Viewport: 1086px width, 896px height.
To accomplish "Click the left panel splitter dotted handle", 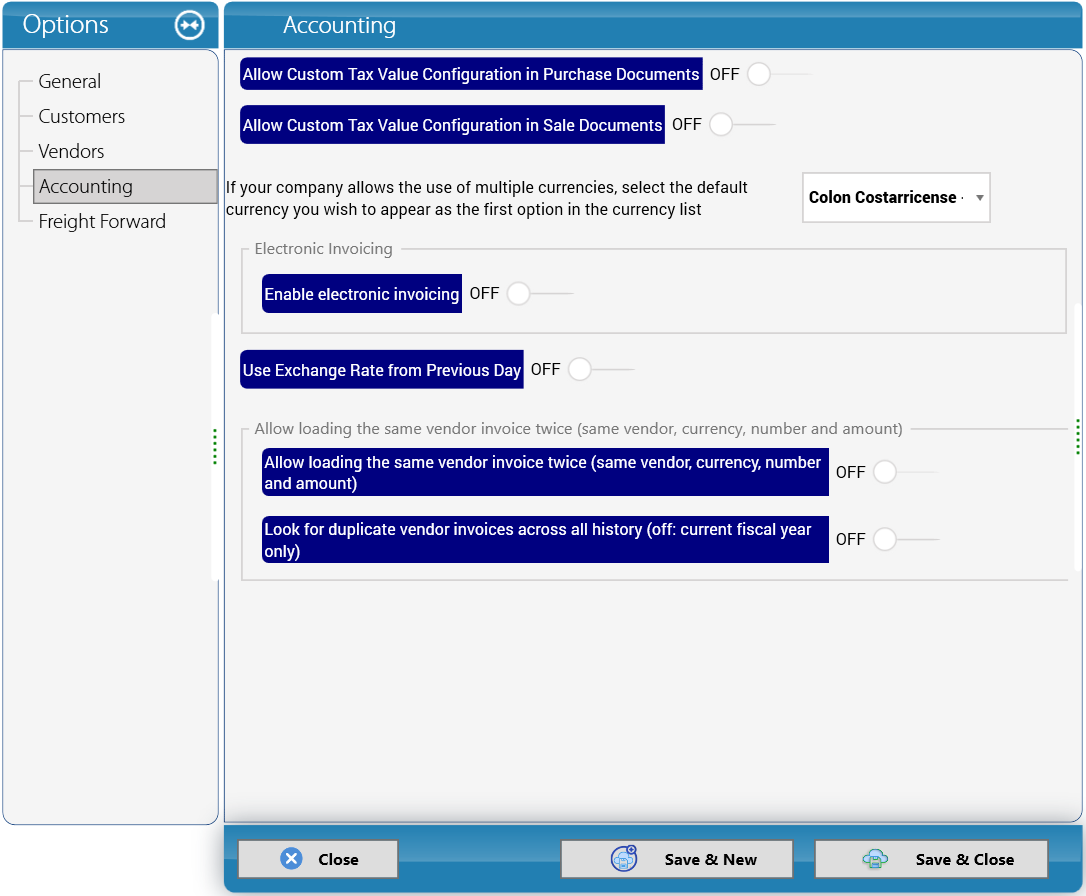I will point(215,447).
